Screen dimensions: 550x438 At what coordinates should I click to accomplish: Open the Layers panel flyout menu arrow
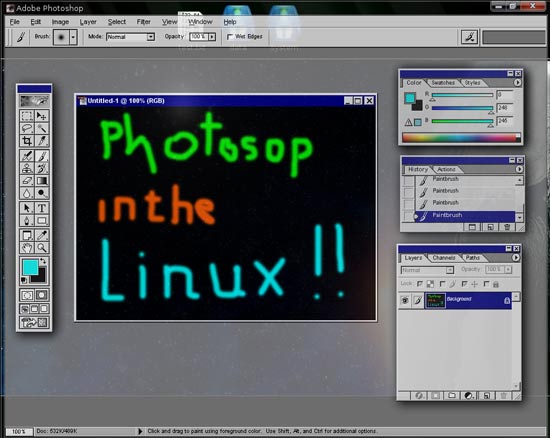(515, 257)
